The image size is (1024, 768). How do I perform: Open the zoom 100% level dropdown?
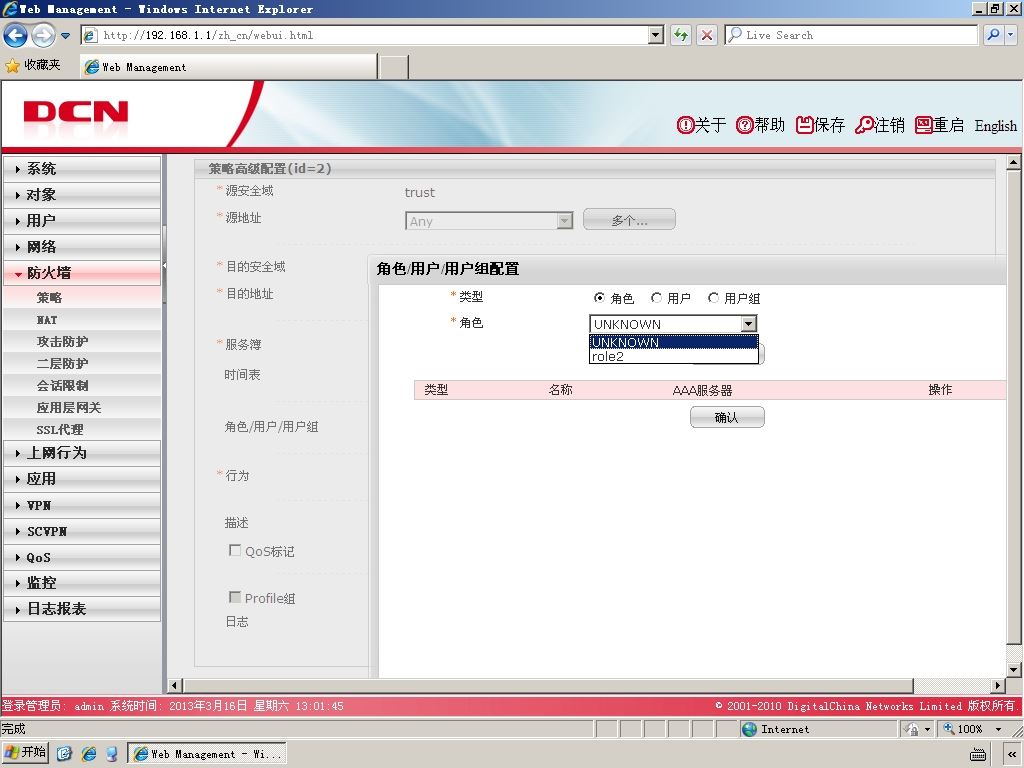[x=999, y=729]
